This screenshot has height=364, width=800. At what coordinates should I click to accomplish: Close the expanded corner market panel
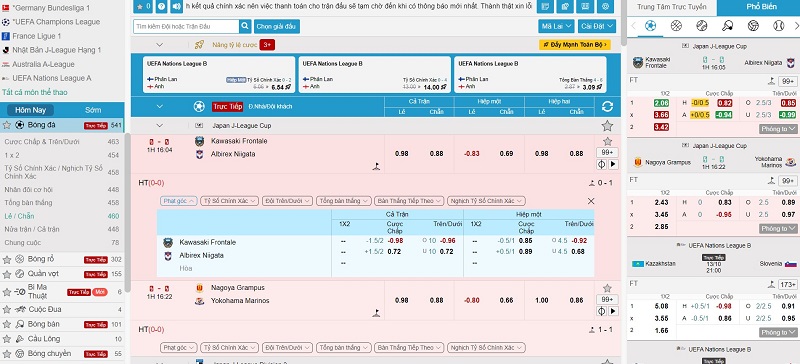(591, 201)
